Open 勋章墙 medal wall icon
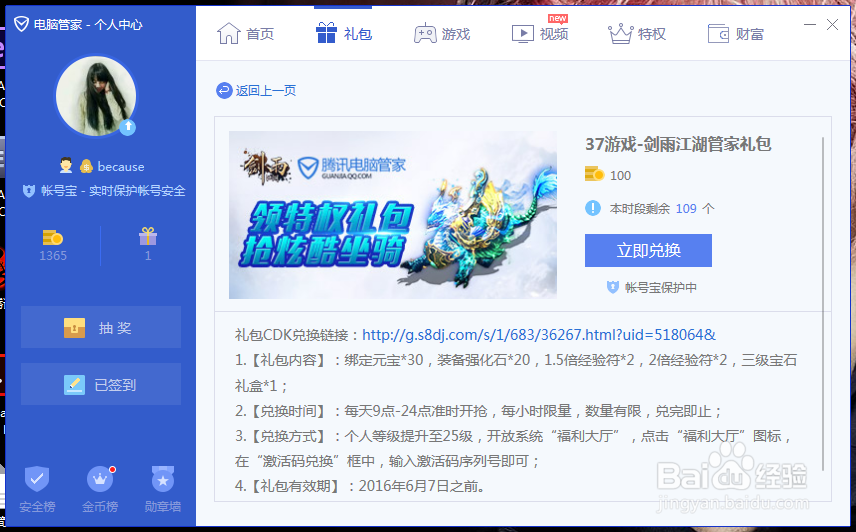The width and height of the screenshot is (856, 532). point(163,480)
